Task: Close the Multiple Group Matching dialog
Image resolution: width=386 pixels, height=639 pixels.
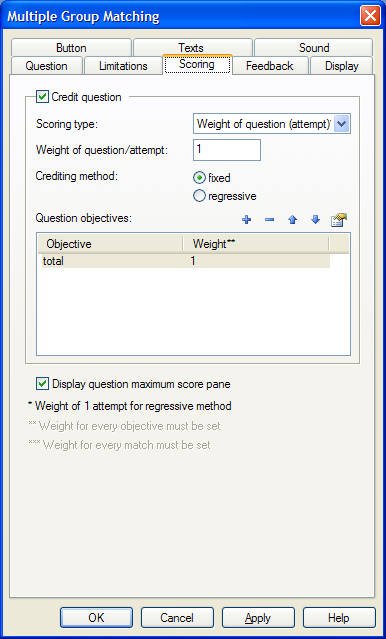Action: (370, 16)
